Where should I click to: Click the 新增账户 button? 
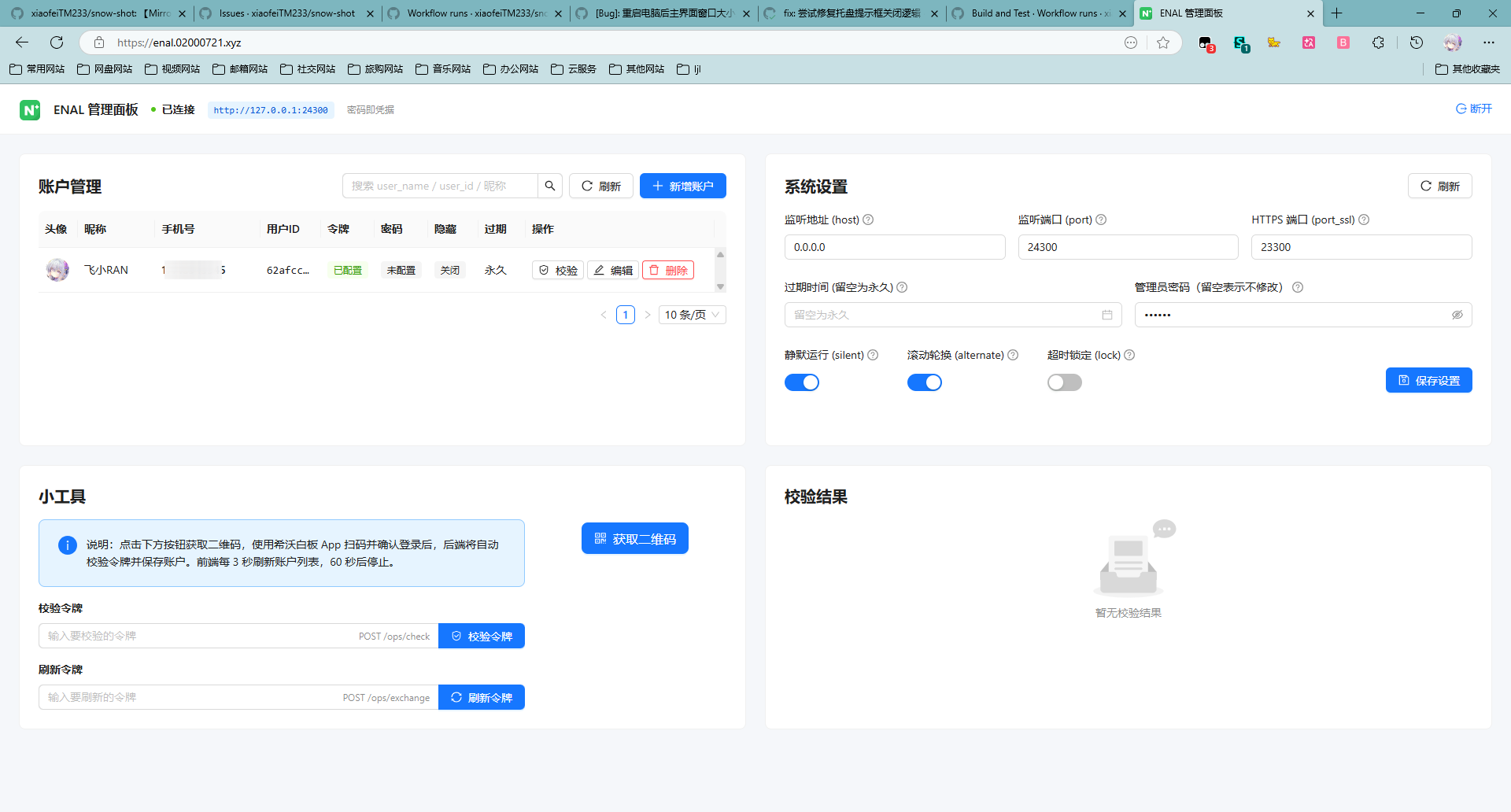(x=683, y=186)
